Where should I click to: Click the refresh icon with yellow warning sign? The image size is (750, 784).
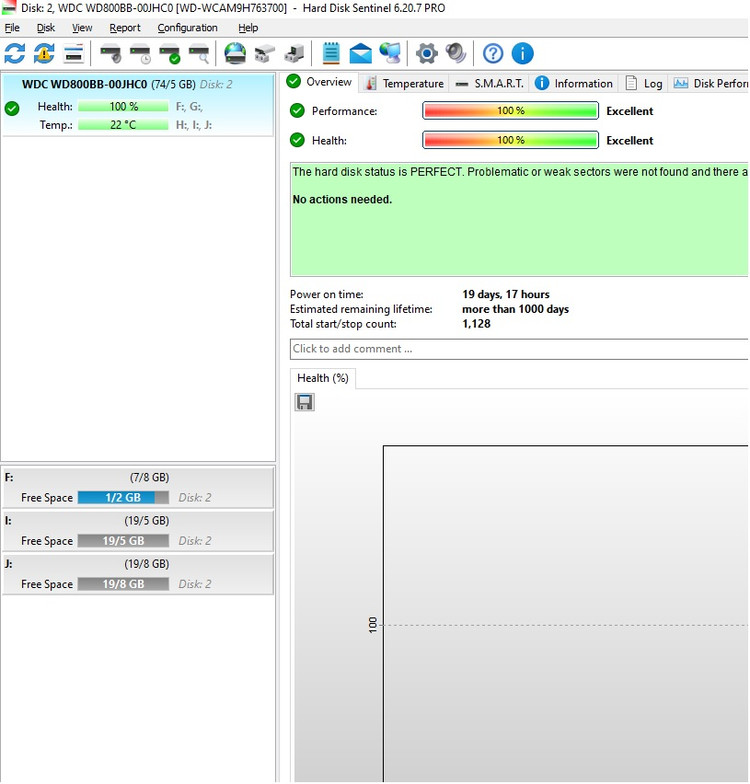[x=44, y=54]
